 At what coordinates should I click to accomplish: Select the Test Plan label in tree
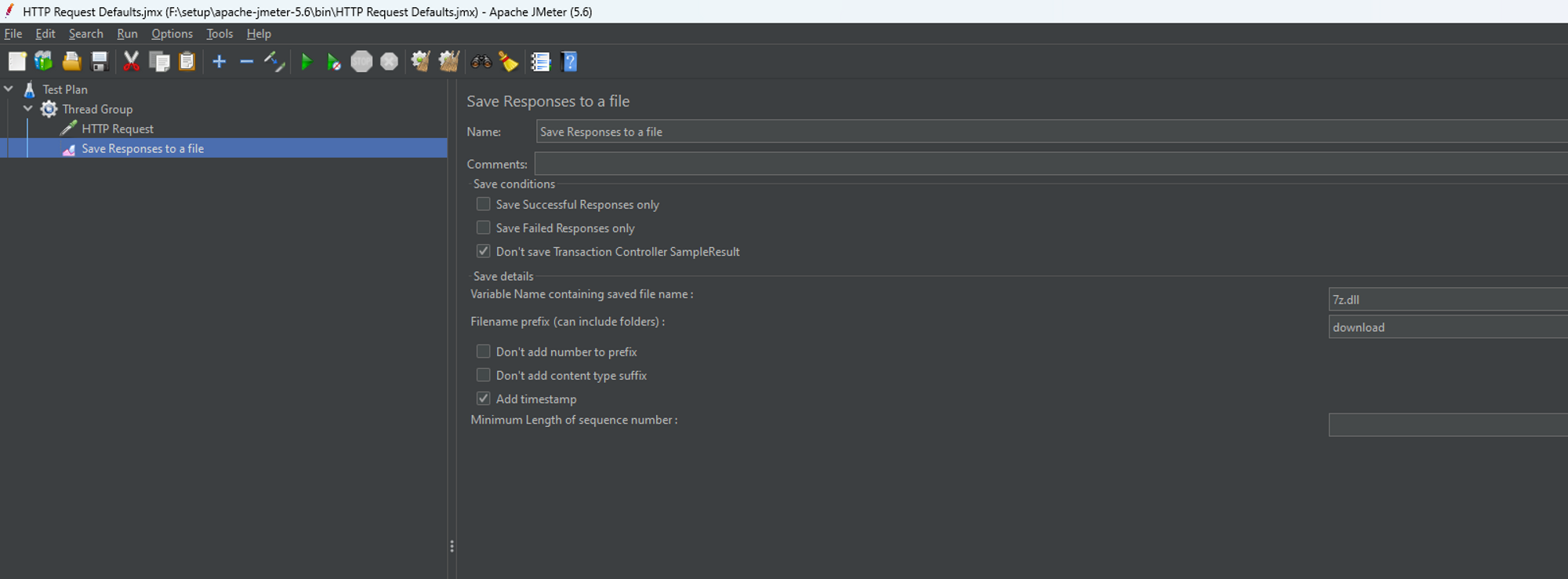coord(65,89)
